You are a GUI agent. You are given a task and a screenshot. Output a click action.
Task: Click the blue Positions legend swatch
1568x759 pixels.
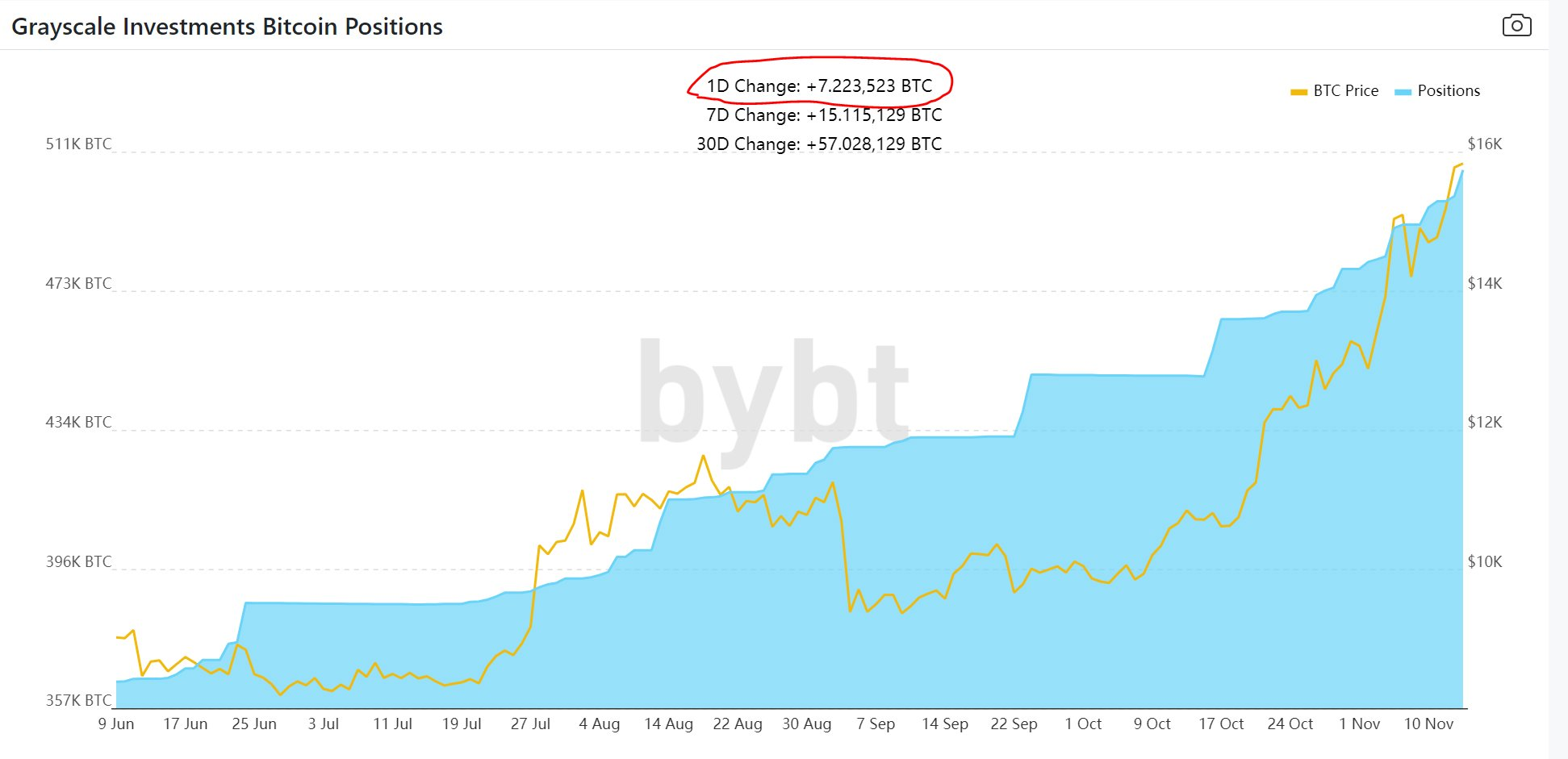pos(1403,92)
